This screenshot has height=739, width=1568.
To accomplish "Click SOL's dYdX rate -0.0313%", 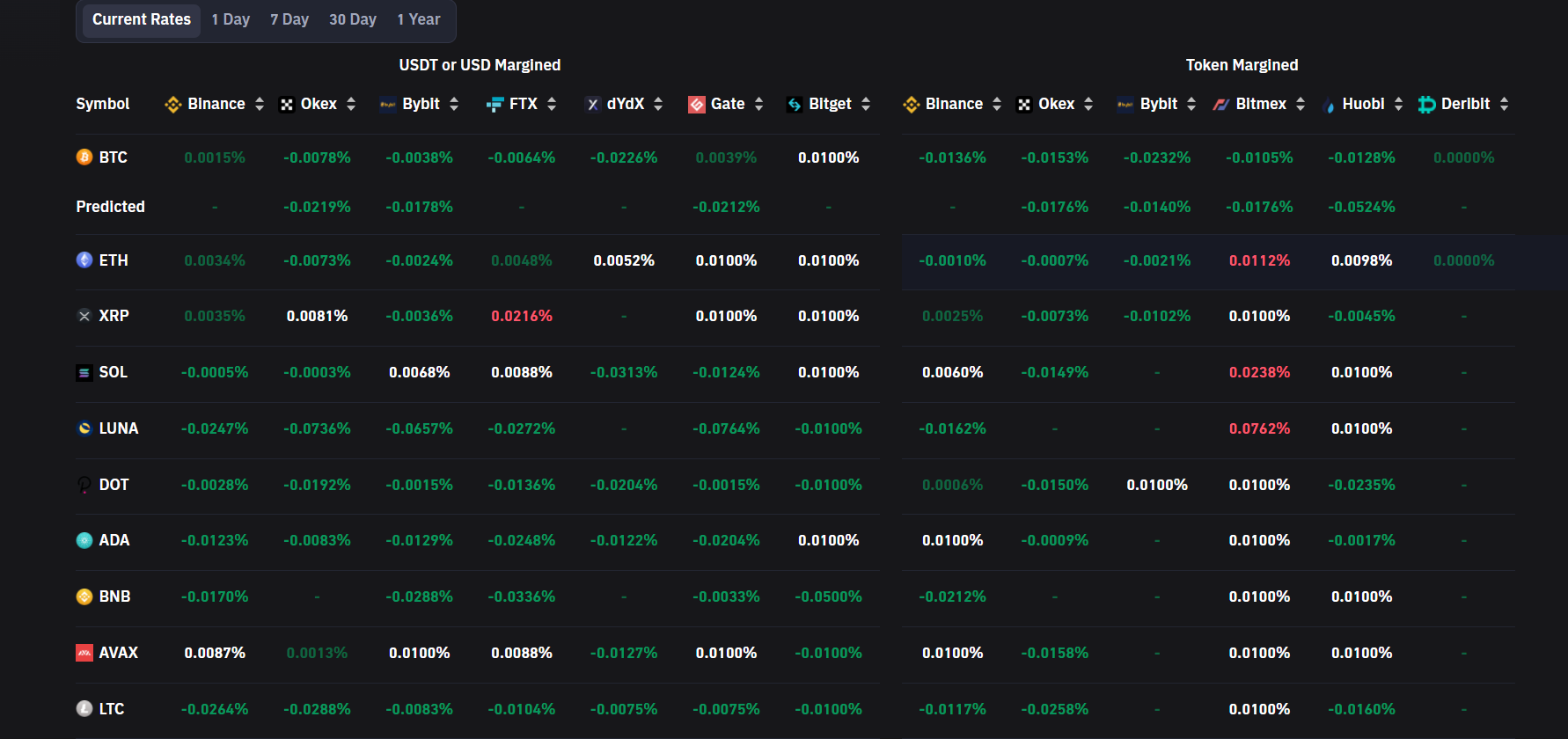I will [x=624, y=372].
